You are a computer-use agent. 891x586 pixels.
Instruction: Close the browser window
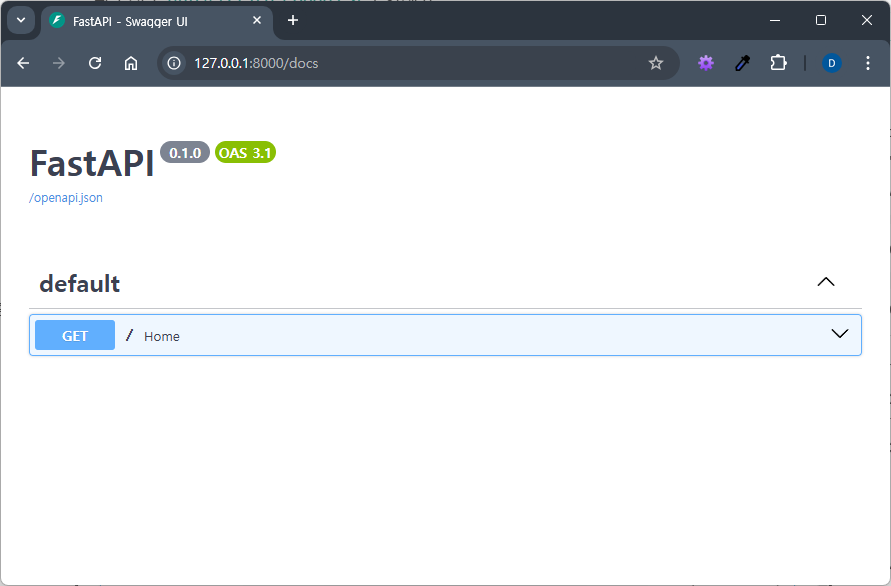pos(867,20)
